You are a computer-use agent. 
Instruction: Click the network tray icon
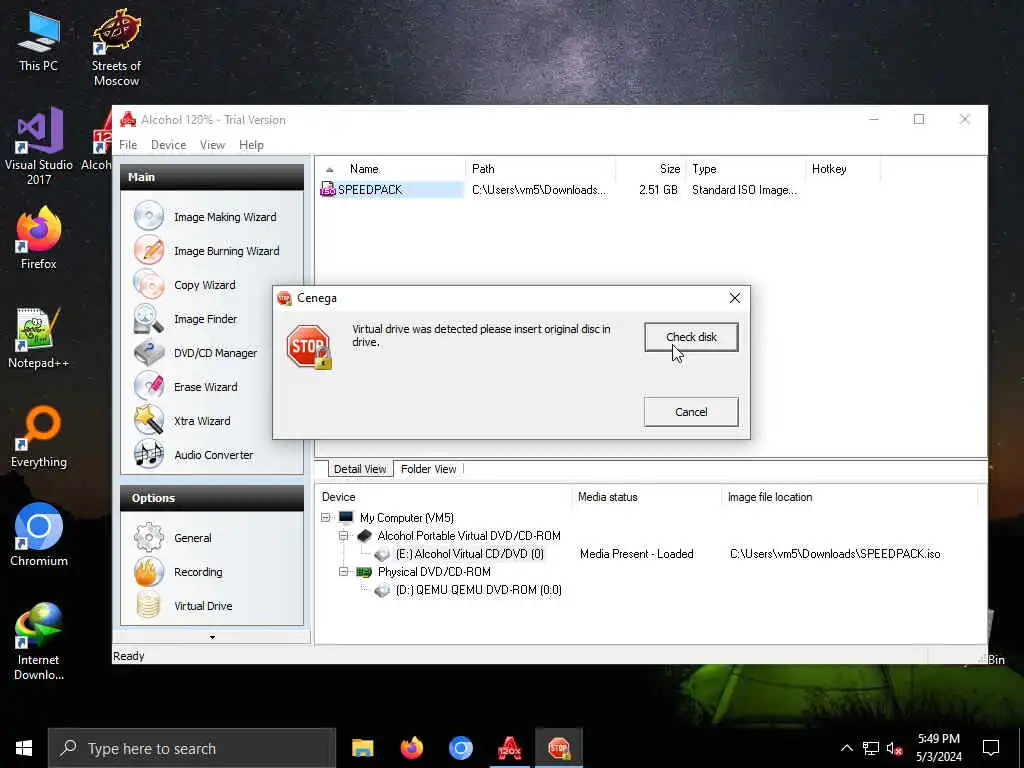[871, 748]
